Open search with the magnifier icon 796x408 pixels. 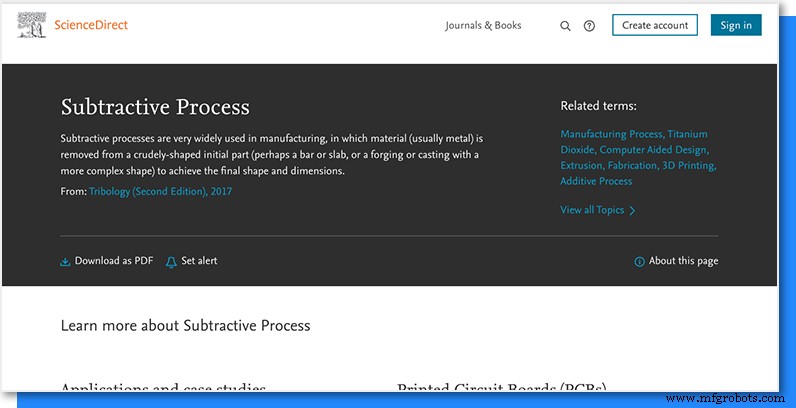[x=565, y=26]
